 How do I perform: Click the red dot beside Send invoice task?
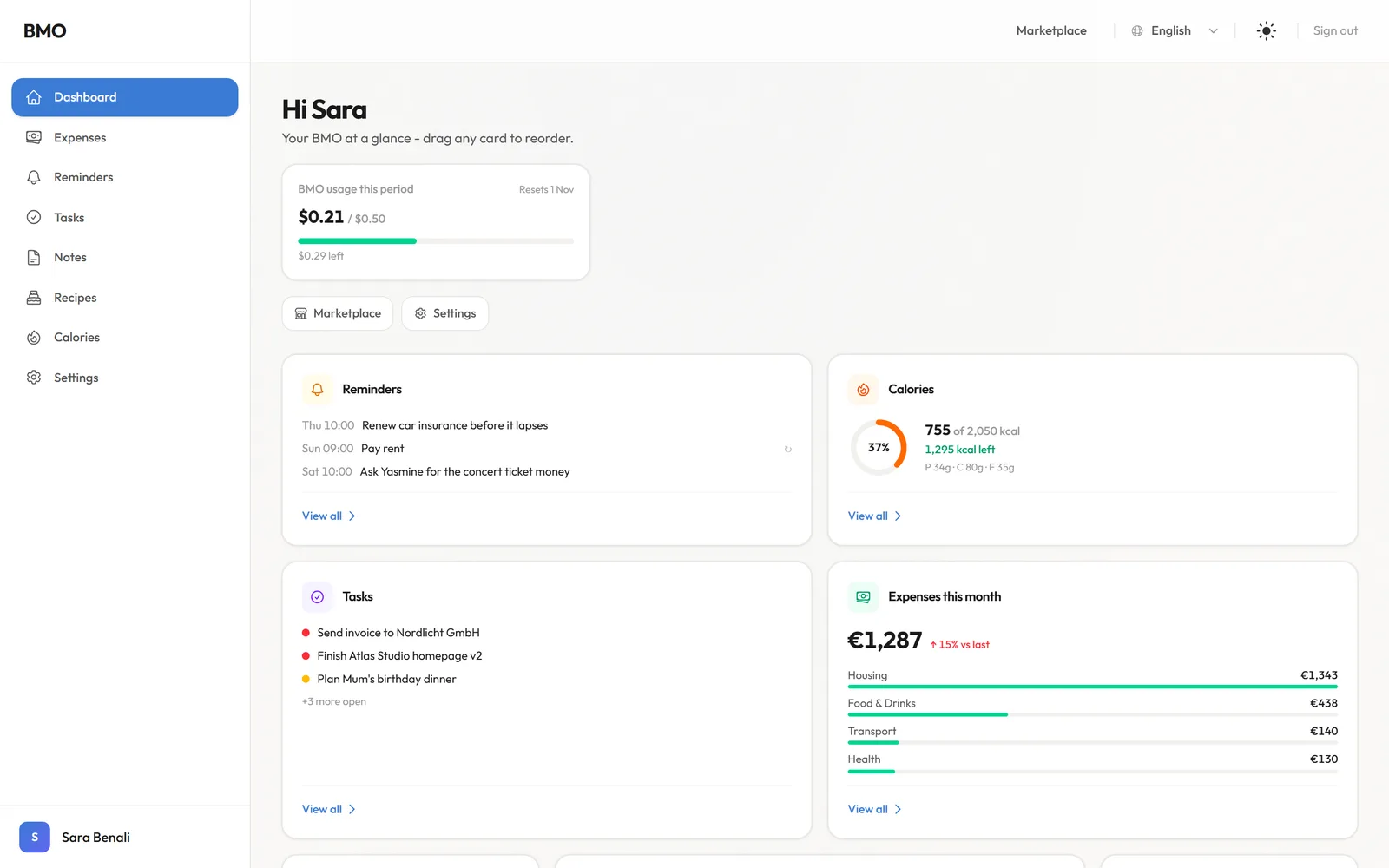coord(306,633)
